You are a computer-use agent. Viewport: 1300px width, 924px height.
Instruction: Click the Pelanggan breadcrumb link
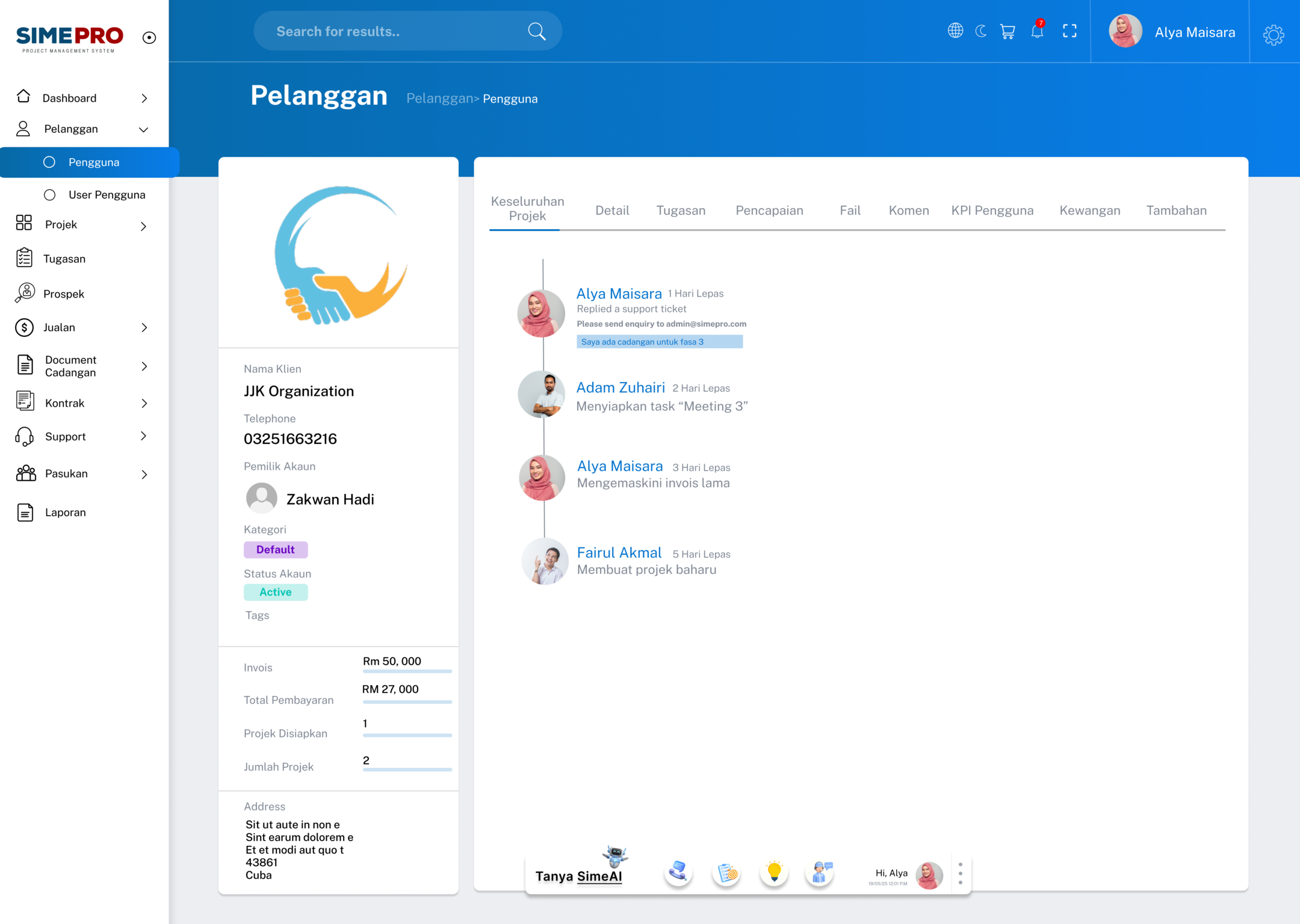440,99
